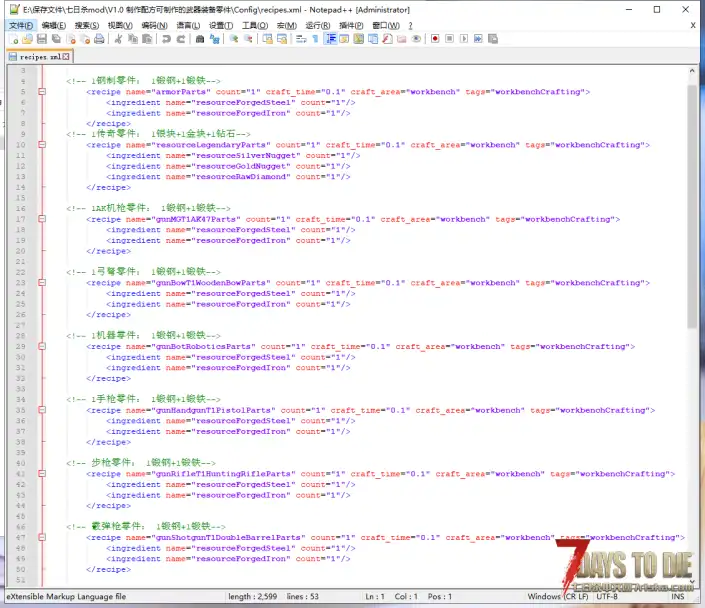Open the 设置(T) settings menu
705x608 pixels.
[x=221, y=26]
